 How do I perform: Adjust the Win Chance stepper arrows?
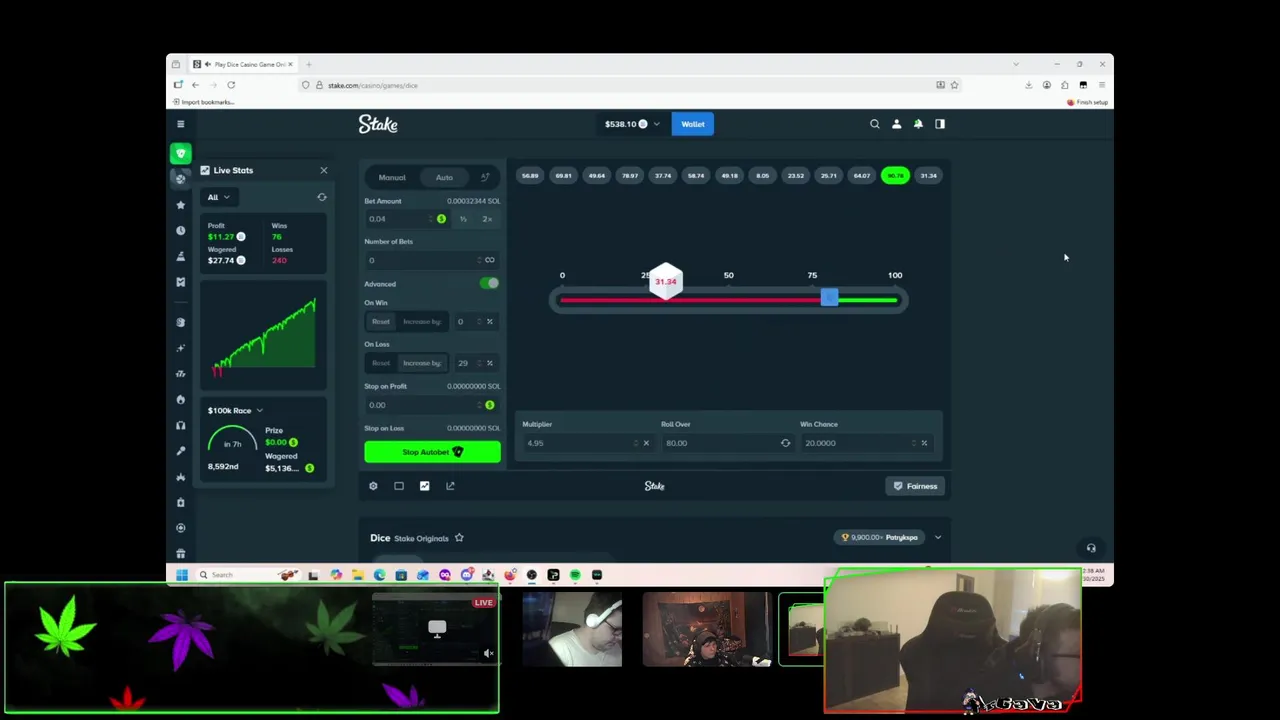[913, 443]
